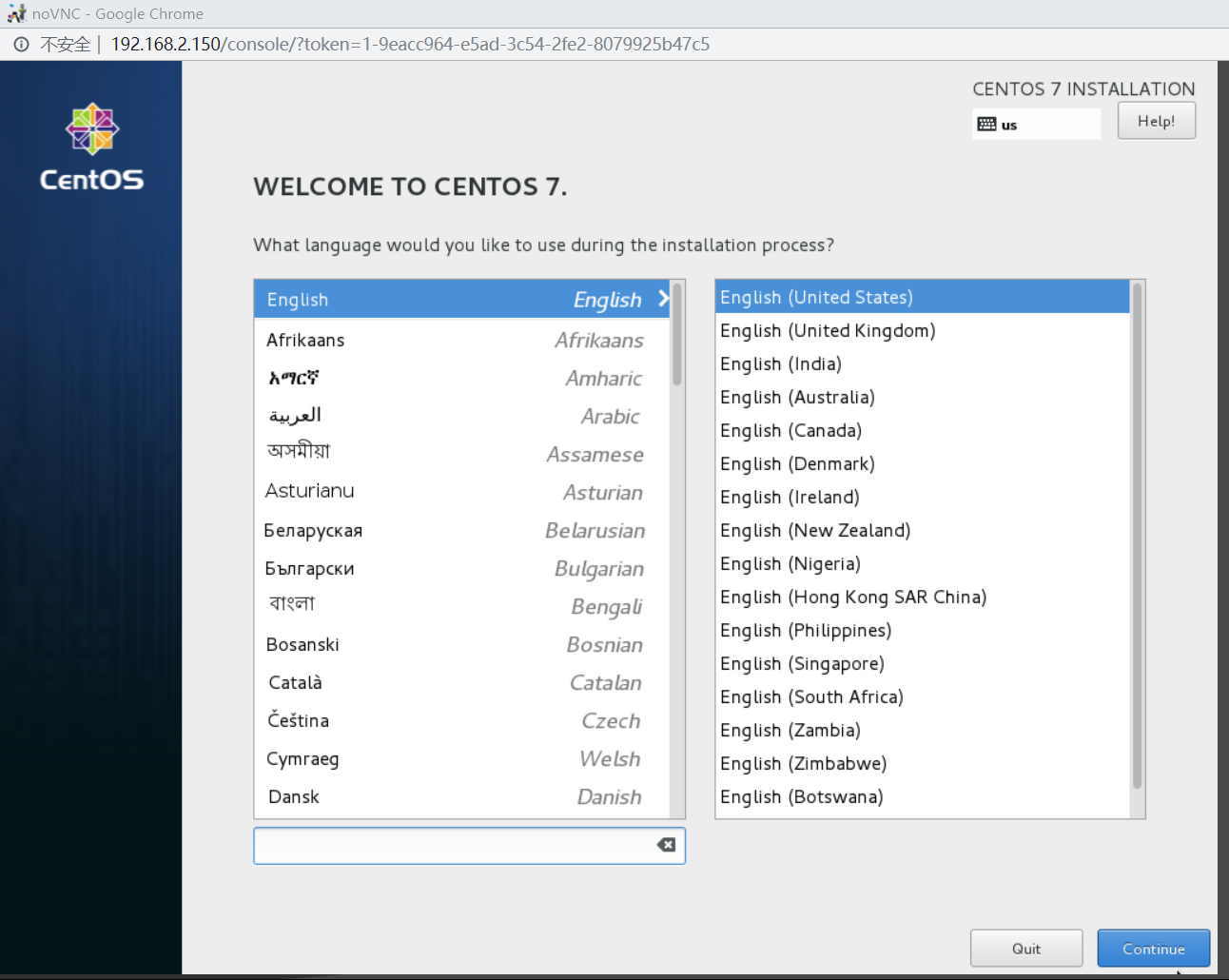1229x980 pixels.
Task: Click the keyboard layout icon
Action: pyautogui.click(x=986, y=124)
